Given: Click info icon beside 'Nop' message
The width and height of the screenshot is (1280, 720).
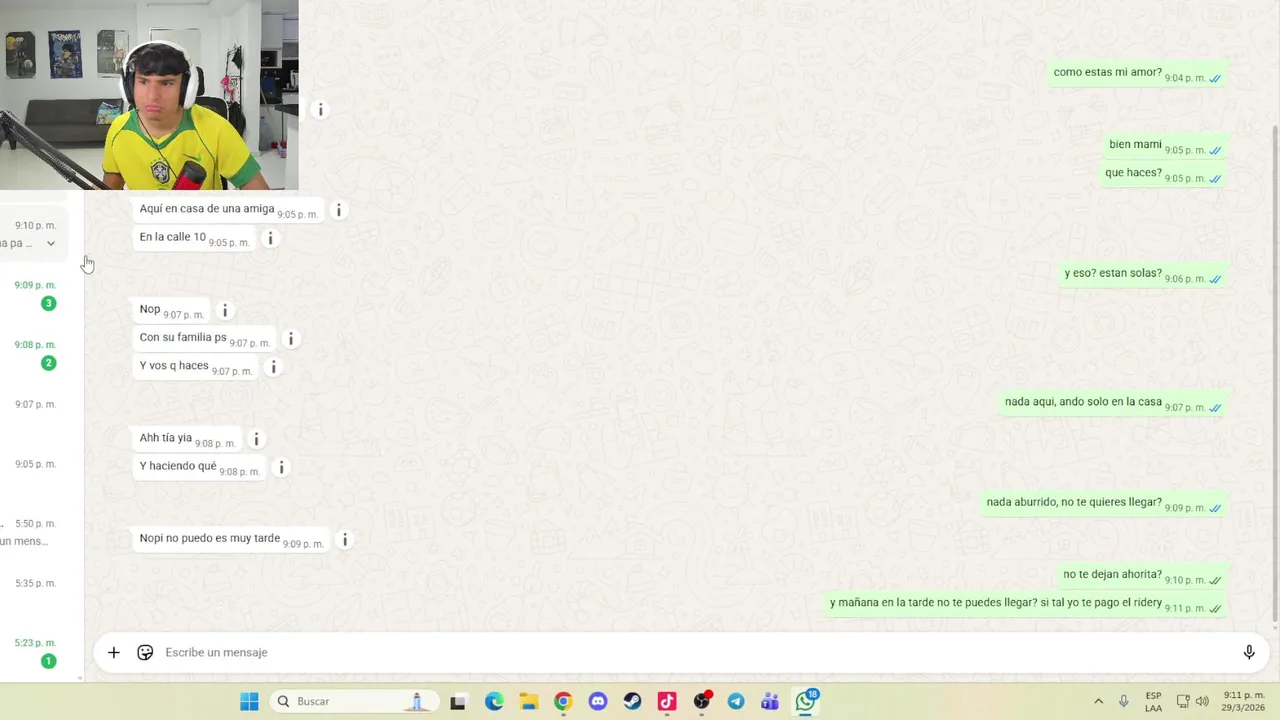Looking at the screenshot, I should point(224,310).
